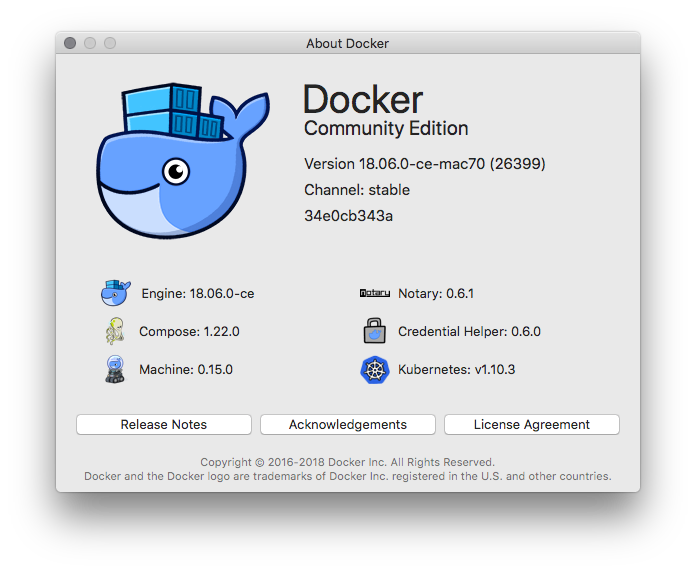This screenshot has height=572, width=696.
Task: Click the Engine whale icon
Action: point(115,293)
